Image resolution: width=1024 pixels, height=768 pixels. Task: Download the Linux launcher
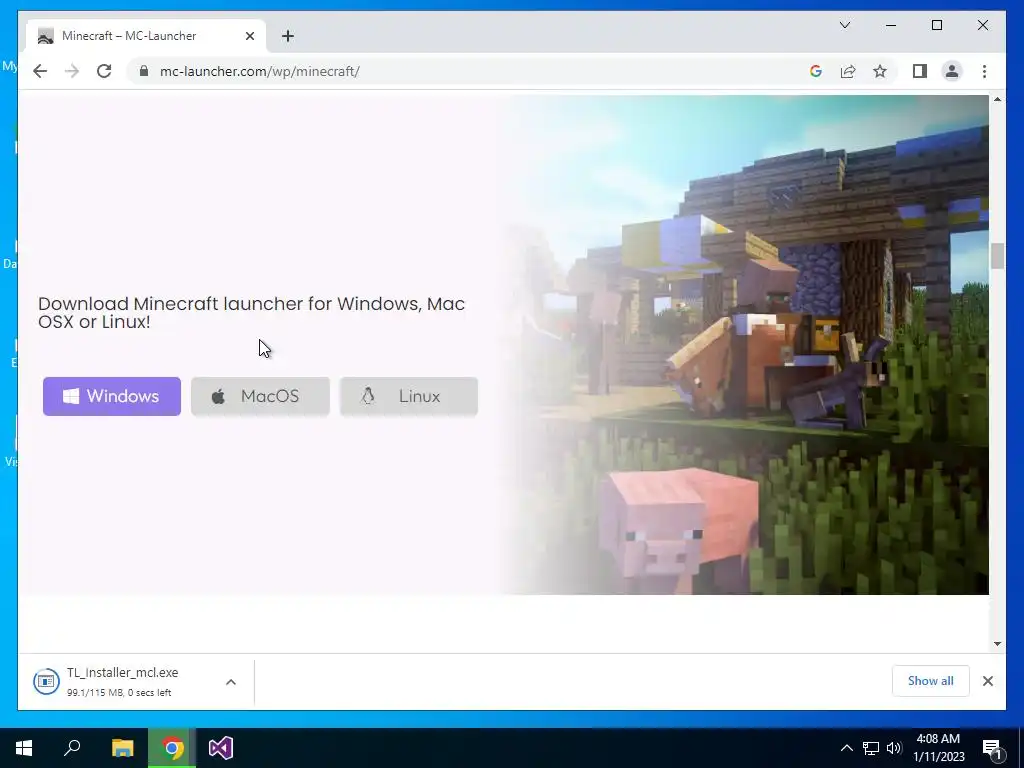tap(409, 396)
